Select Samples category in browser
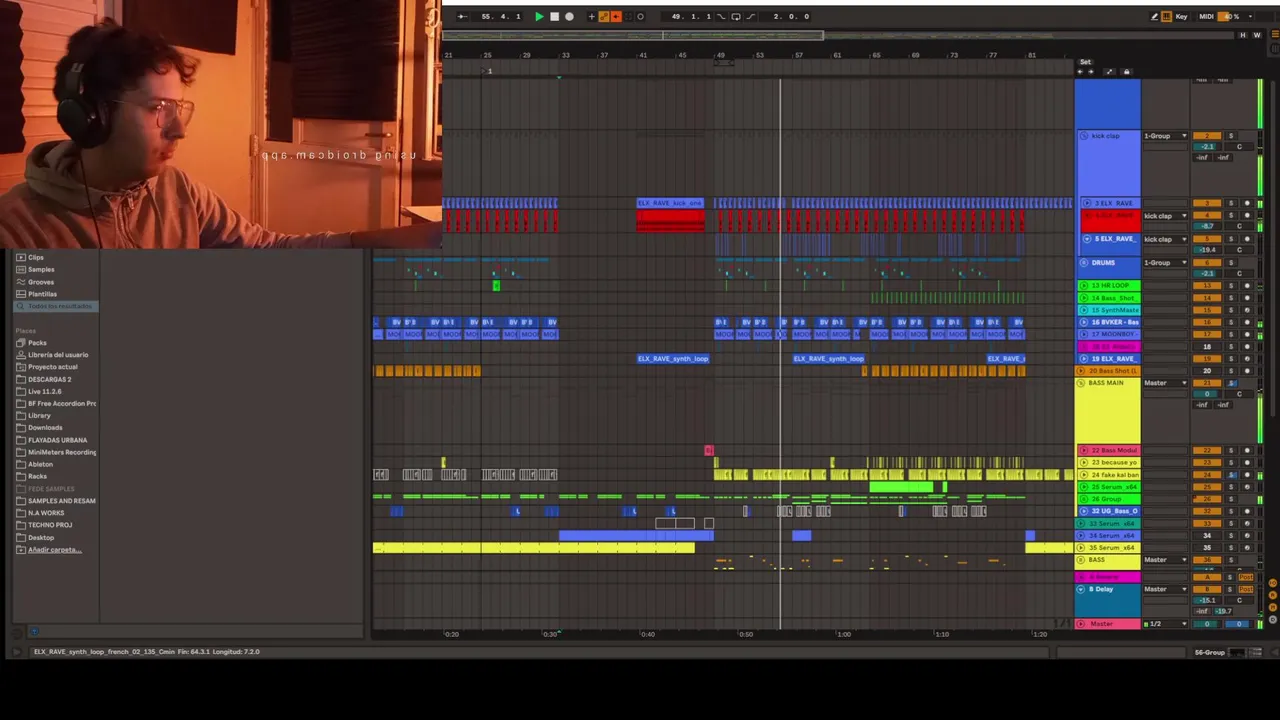Image resolution: width=1280 pixels, height=720 pixels. (x=41, y=270)
